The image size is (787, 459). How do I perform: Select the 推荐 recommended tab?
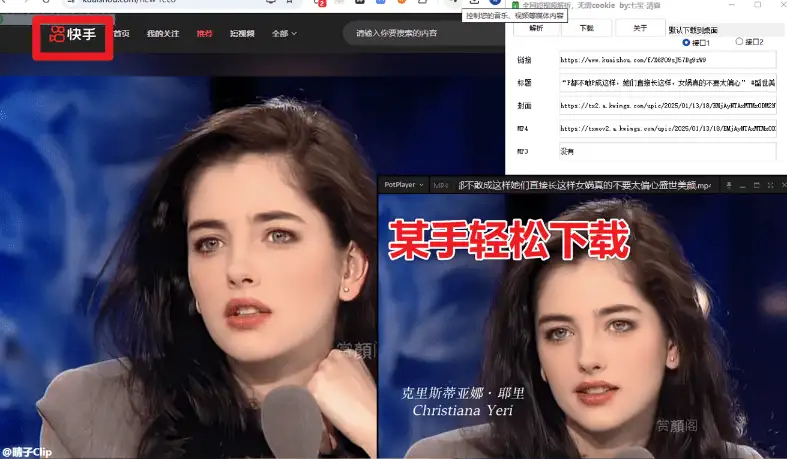(x=204, y=34)
